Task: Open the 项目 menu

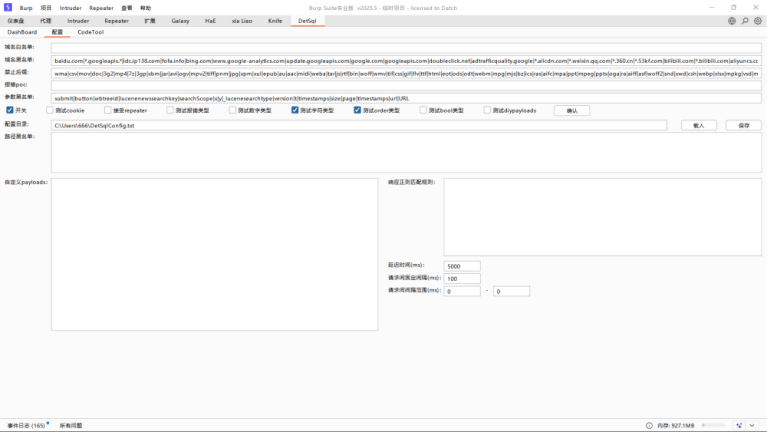Action: coord(46,8)
